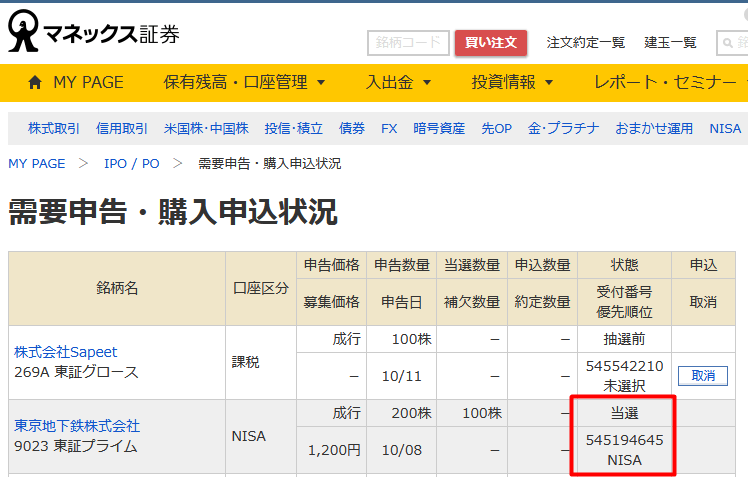Click the receipt number 545194645
This screenshot has height=477, width=748.
(624, 440)
